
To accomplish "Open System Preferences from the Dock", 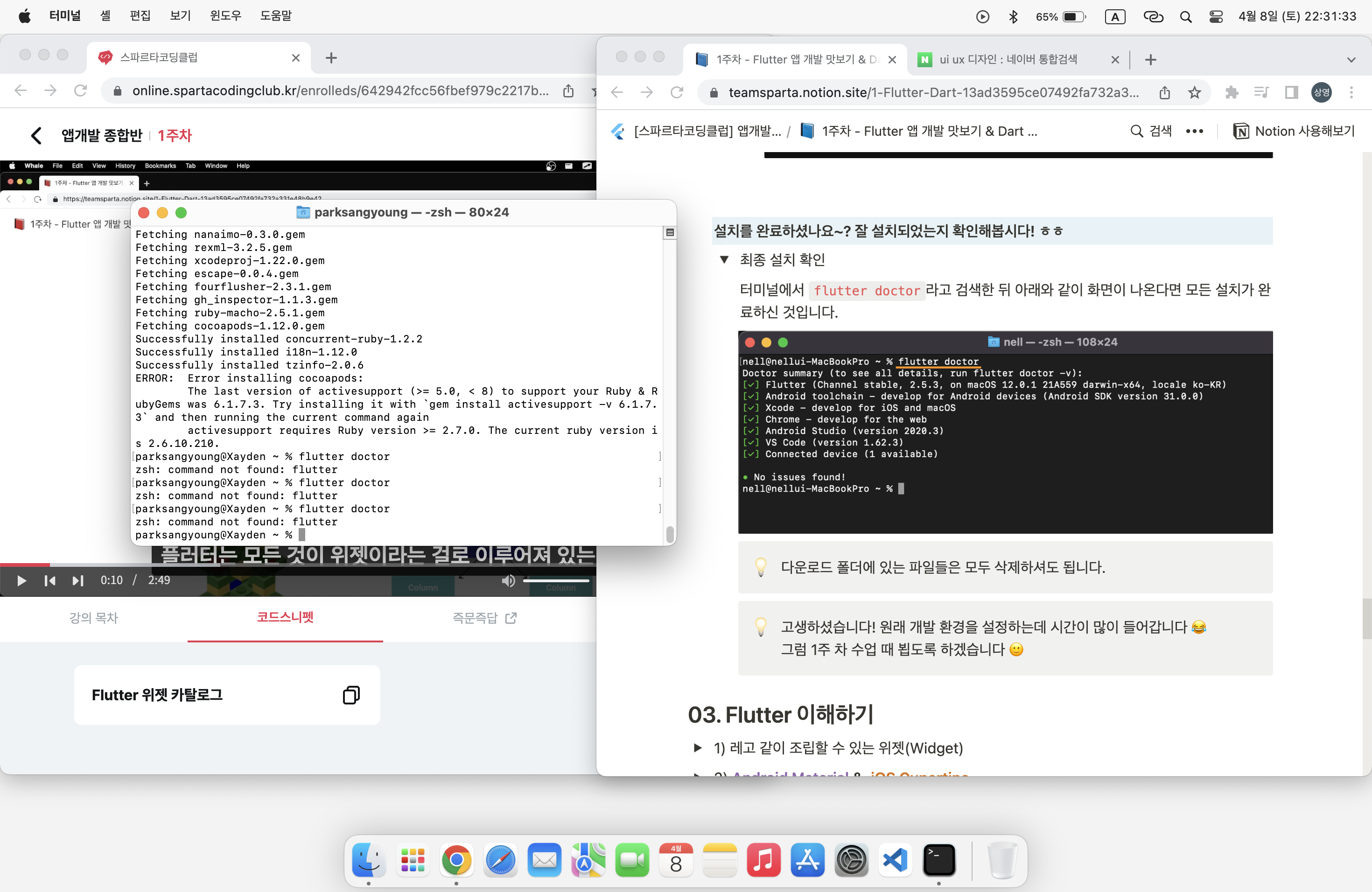I will 851,860.
